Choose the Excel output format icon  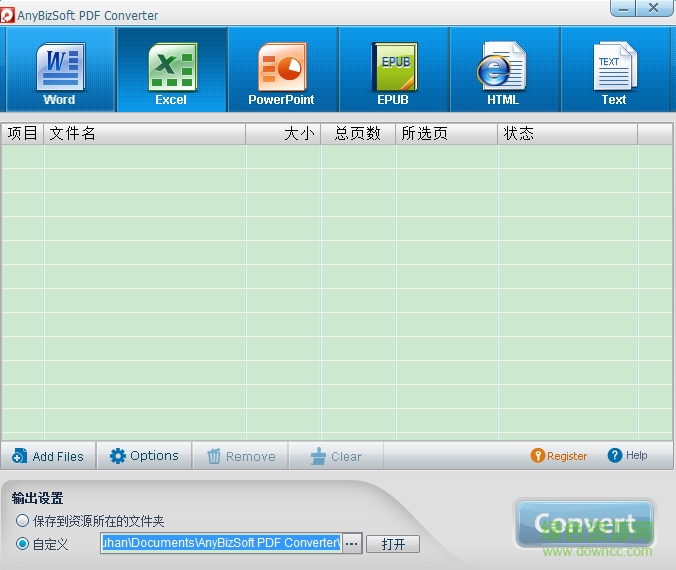click(x=172, y=69)
